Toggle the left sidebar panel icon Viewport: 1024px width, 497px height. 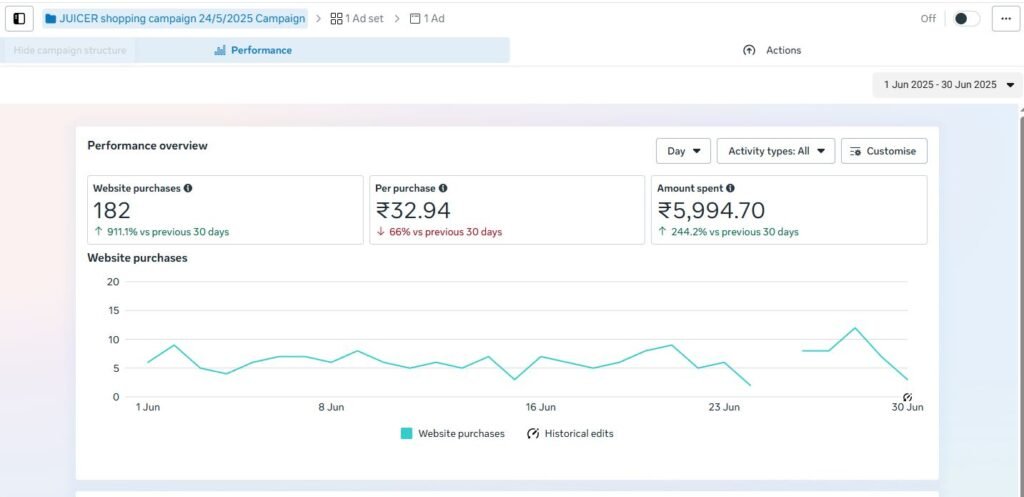pyautogui.click(x=19, y=18)
